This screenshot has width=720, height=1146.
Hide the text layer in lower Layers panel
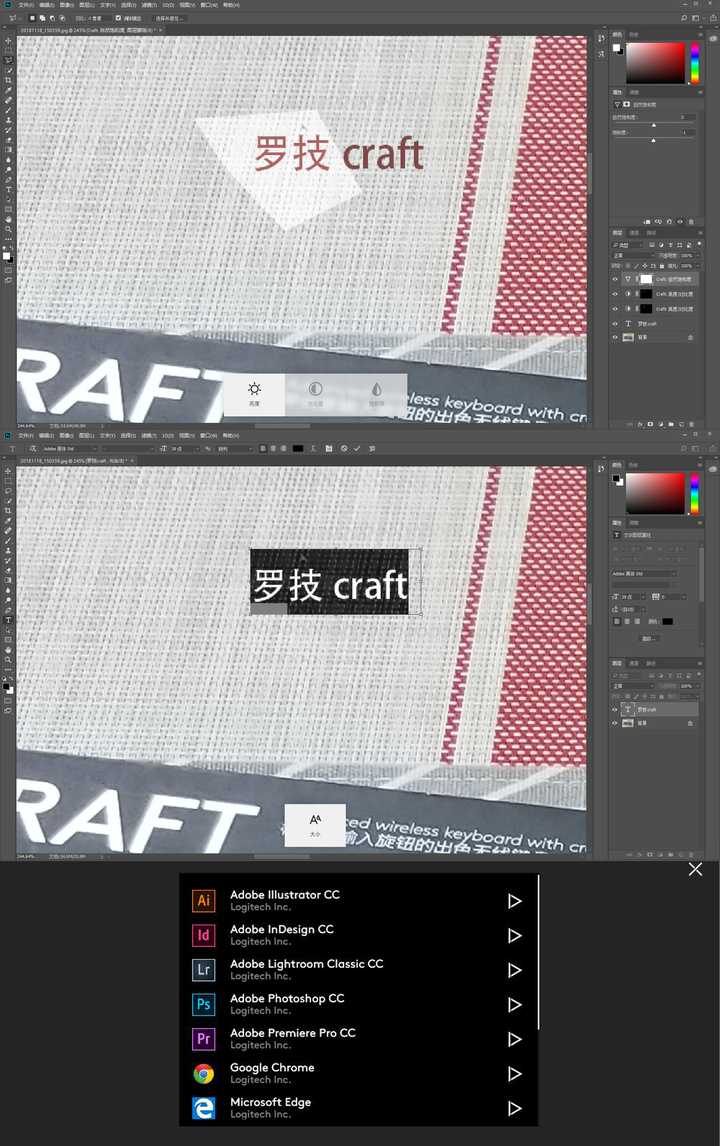tap(615, 710)
